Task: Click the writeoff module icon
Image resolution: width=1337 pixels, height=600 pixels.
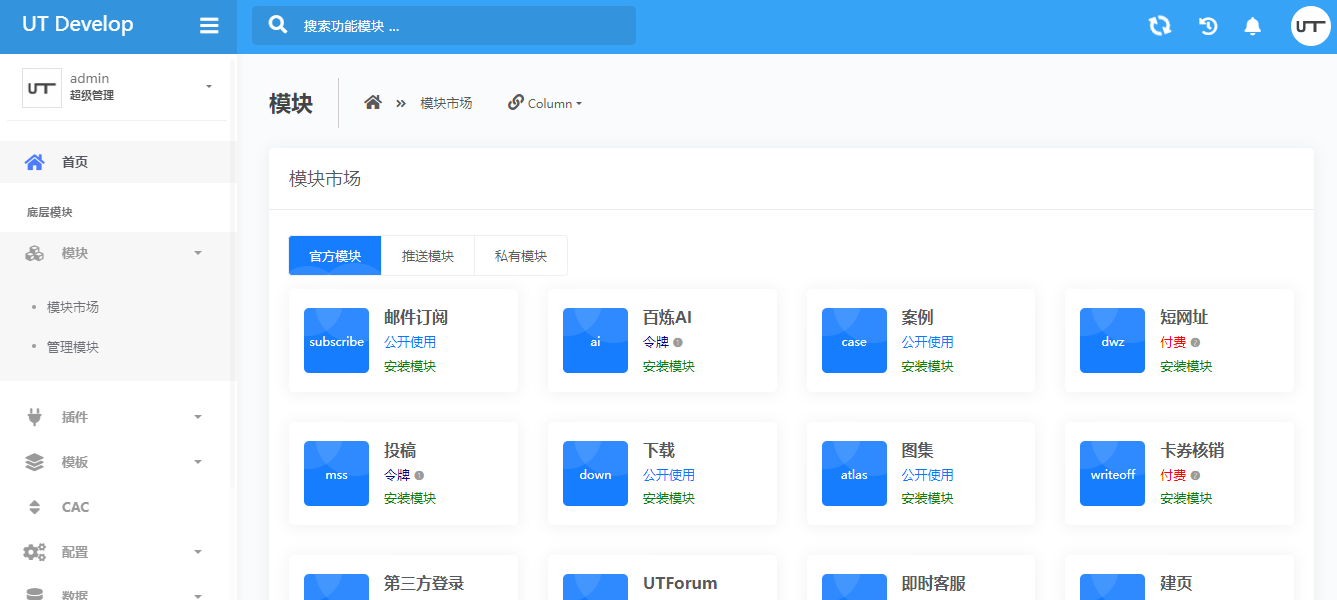Action: (x=1112, y=474)
